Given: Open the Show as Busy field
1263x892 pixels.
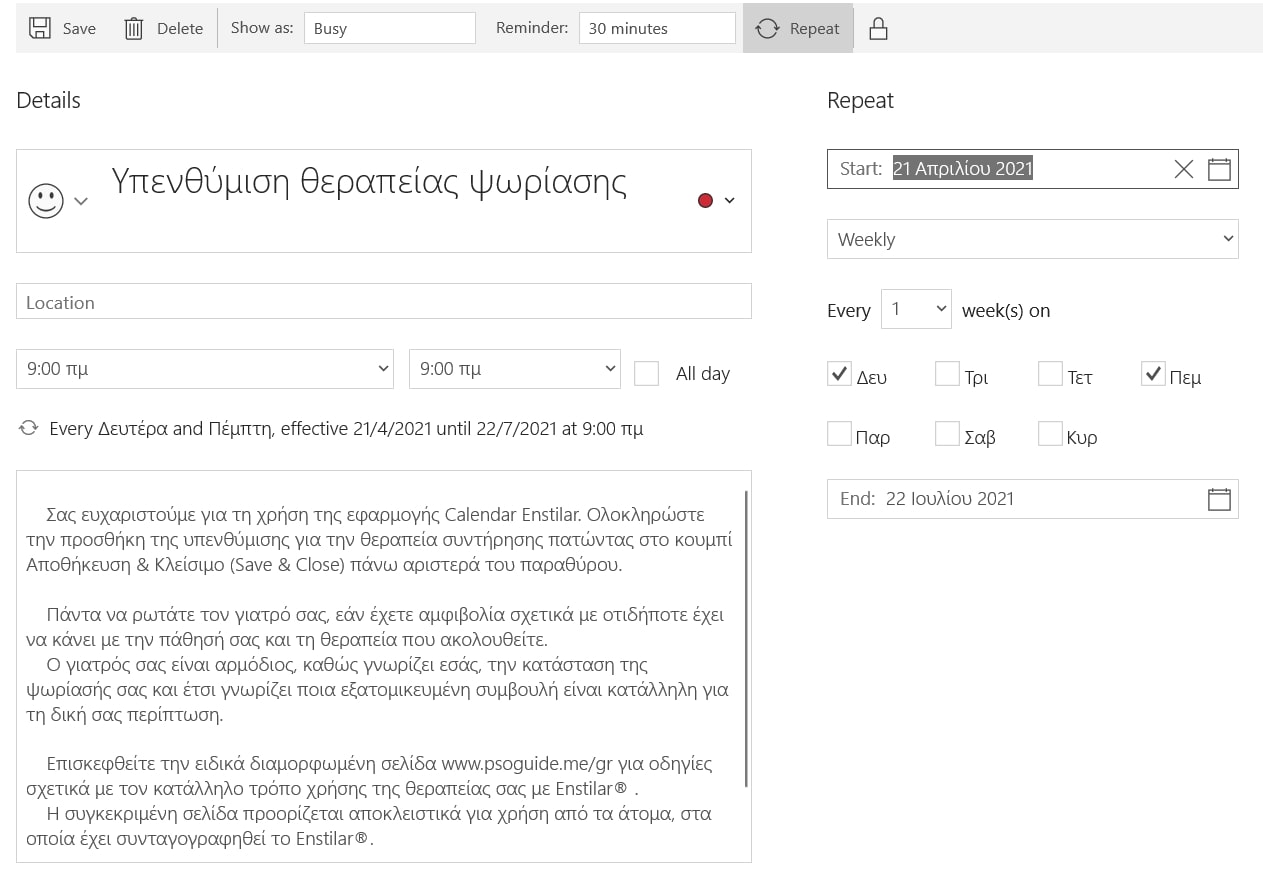Looking at the screenshot, I should 389,28.
